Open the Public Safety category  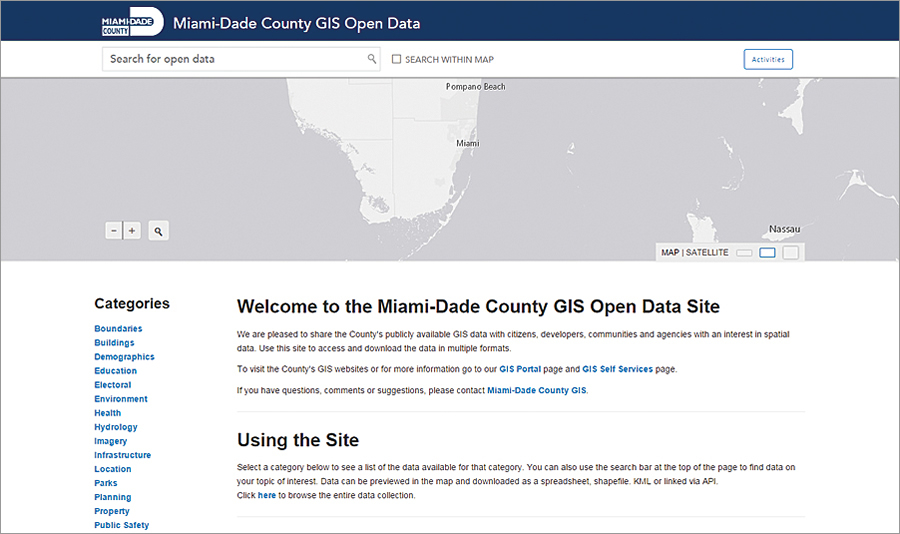pyautogui.click(x=122, y=525)
